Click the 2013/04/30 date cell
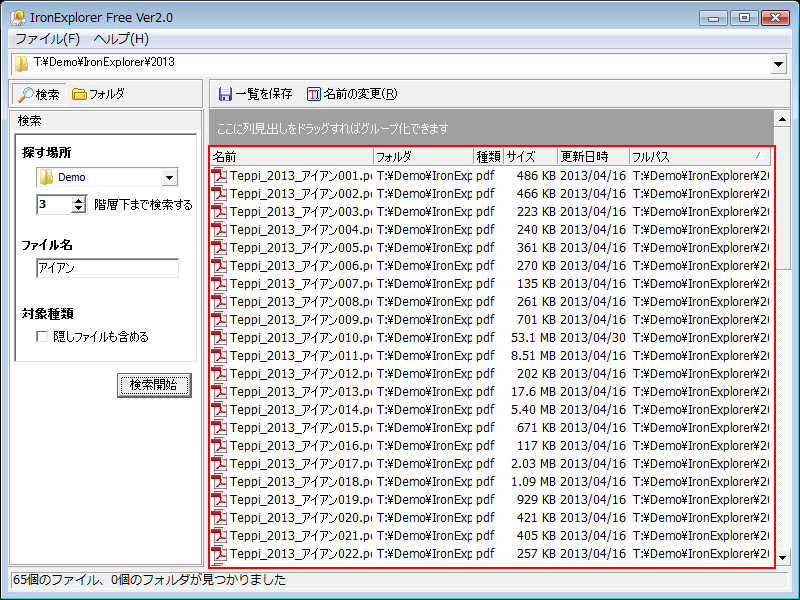The width and height of the screenshot is (800, 600). point(593,338)
